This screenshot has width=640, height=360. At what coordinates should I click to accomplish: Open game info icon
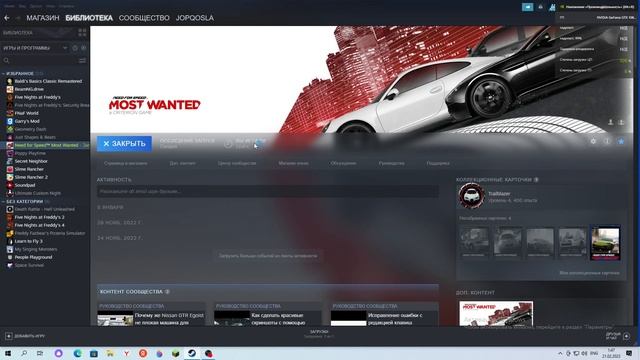607,141
